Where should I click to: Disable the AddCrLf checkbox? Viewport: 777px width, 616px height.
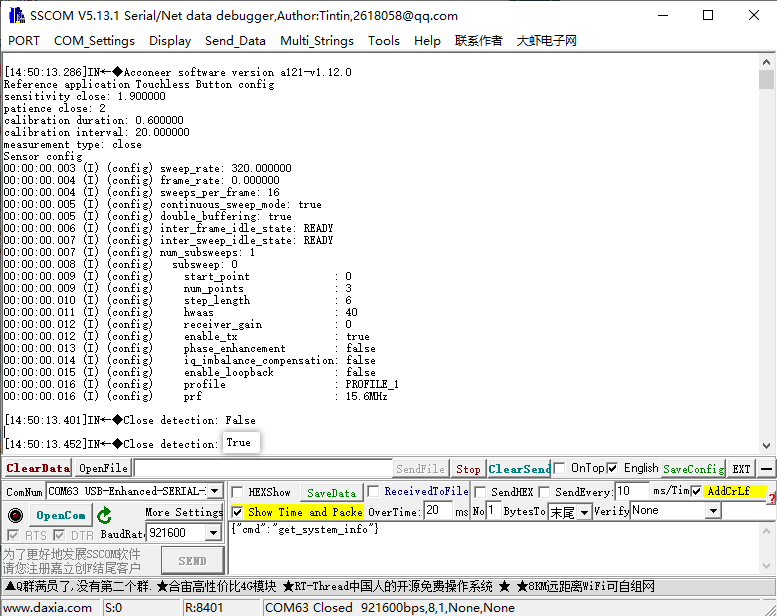pyautogui.click(x=696, y=491)
